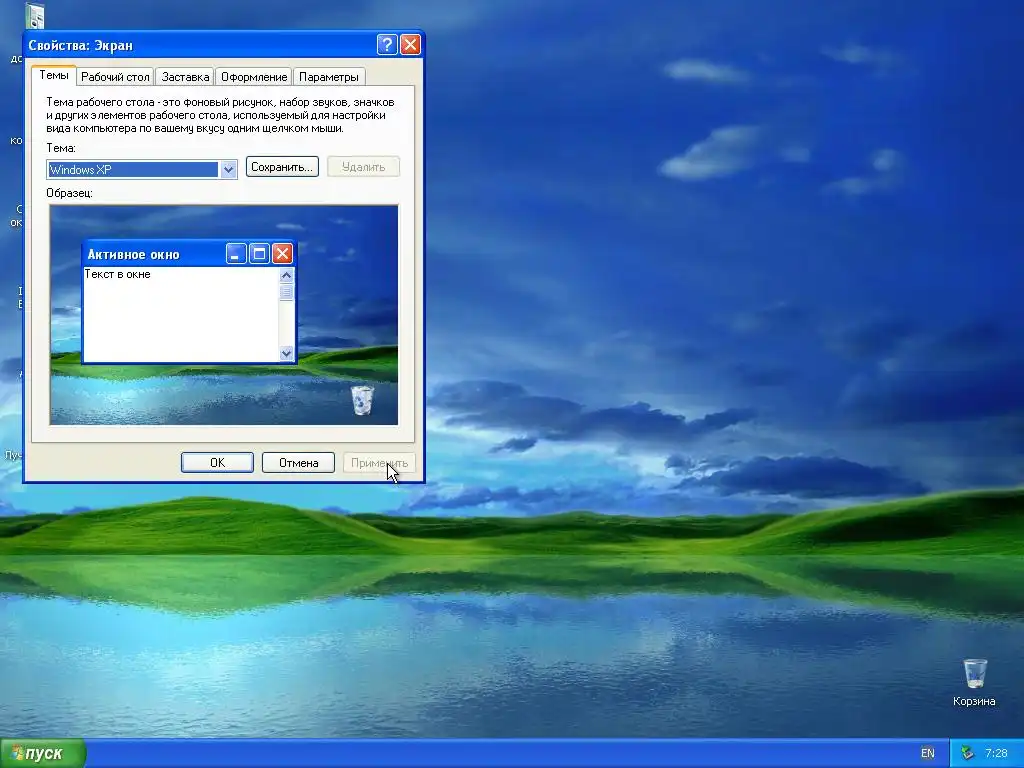Click the grayed Удалить button
This screenshot has width=1024, height=768.
[363, 167]
